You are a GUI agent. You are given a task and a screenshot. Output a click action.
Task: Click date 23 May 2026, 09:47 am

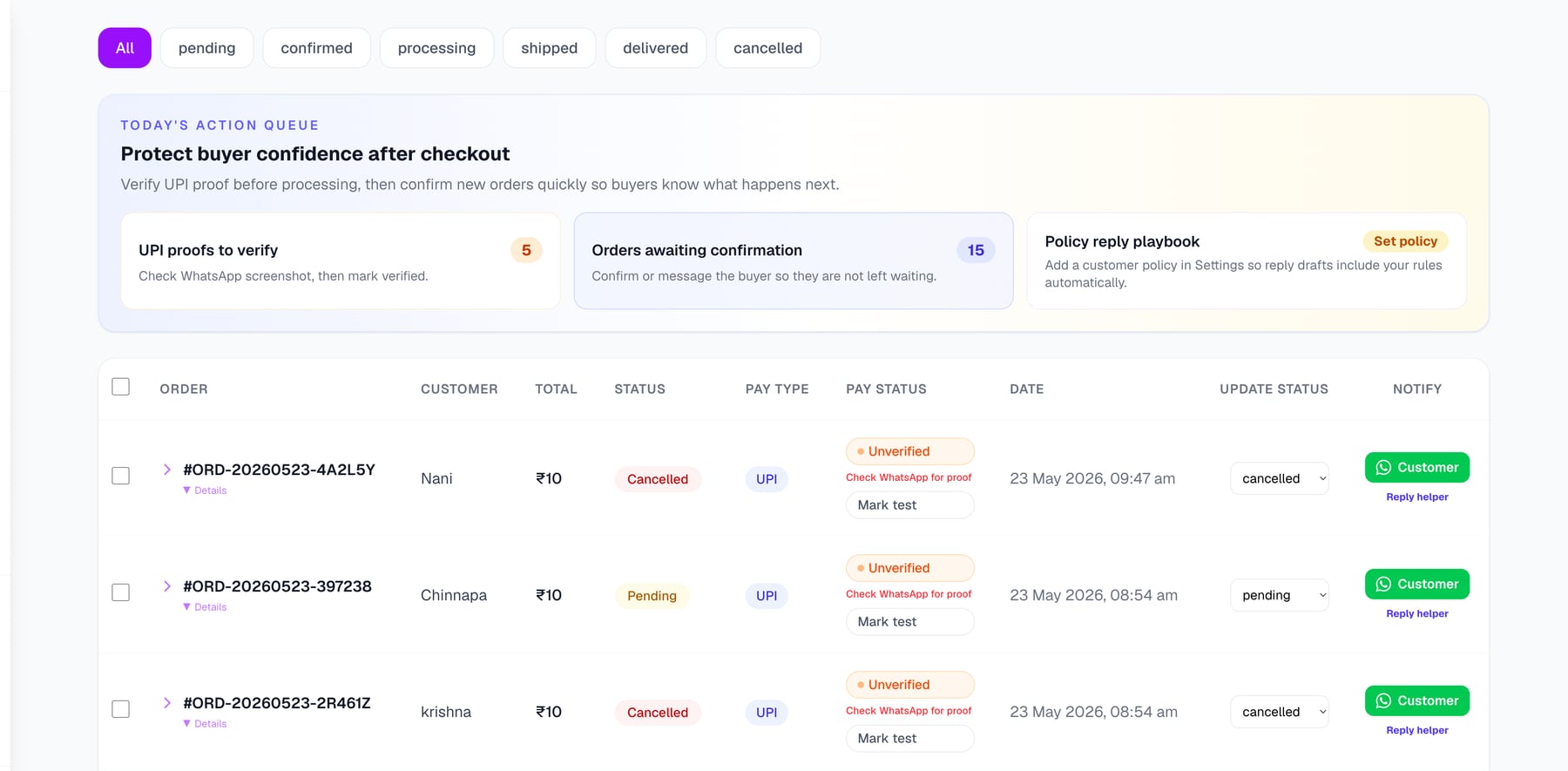pos(1092,478)
